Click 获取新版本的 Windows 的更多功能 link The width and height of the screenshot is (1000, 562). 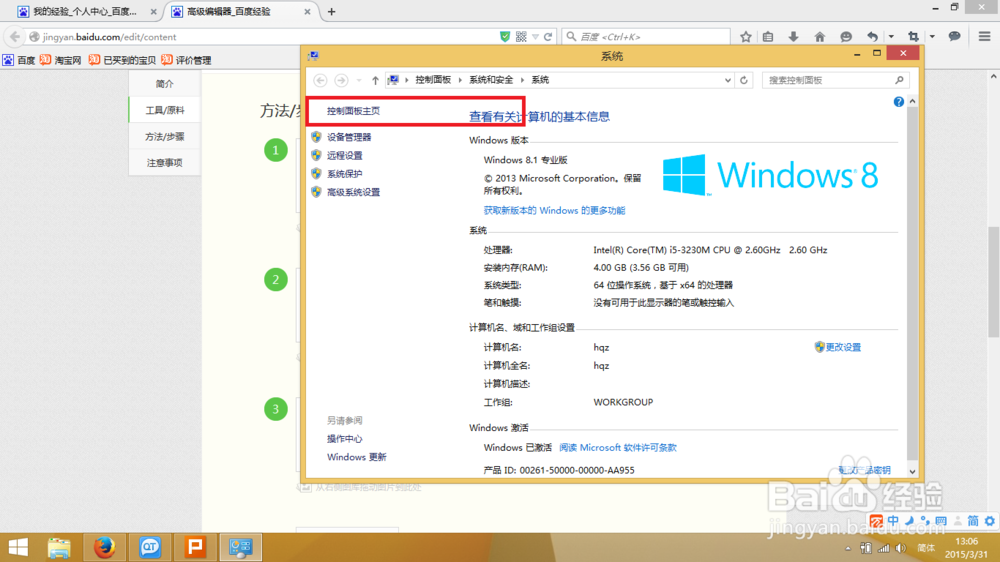click(x=554, y=211)
